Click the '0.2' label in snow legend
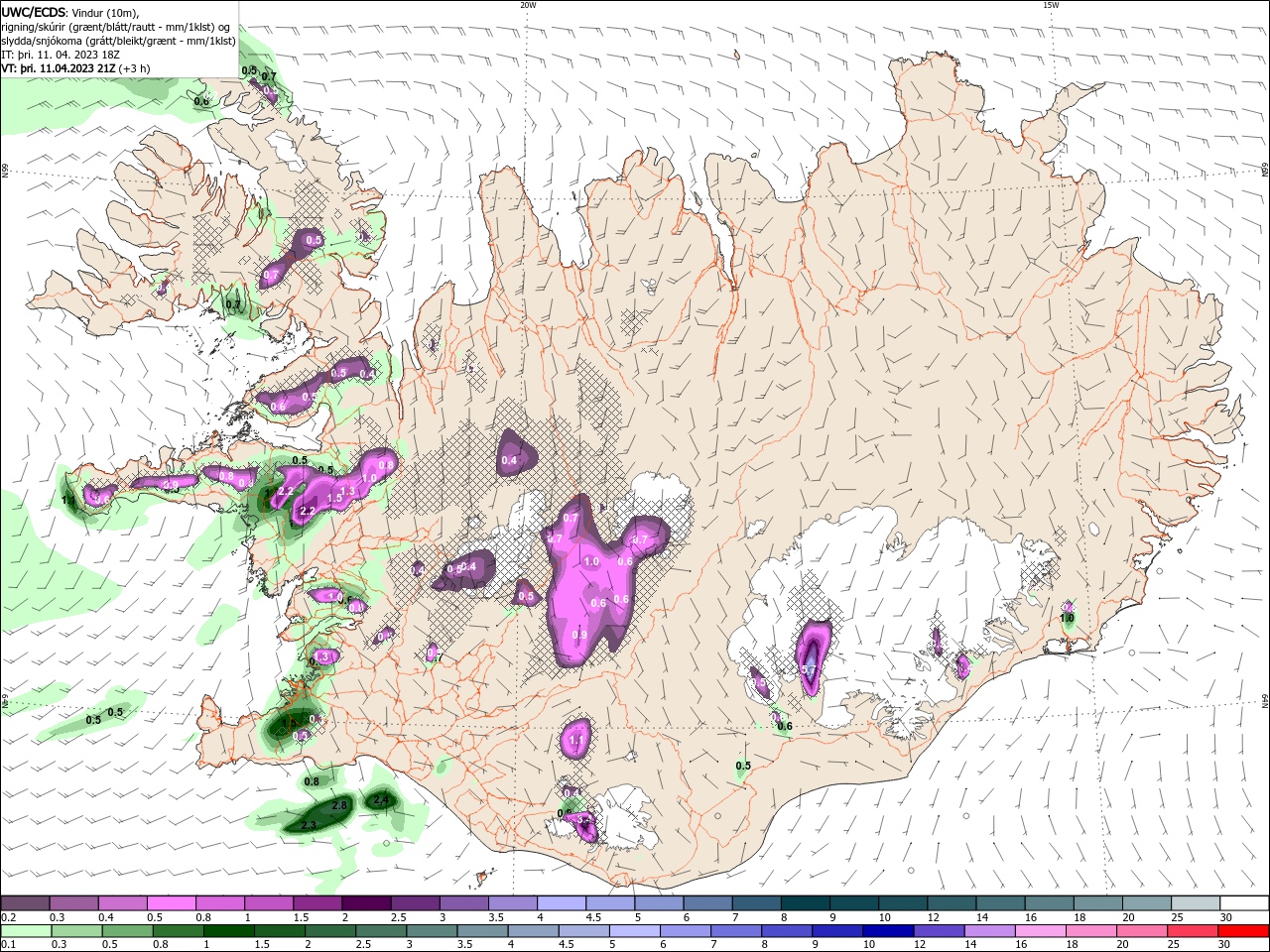Screen dimensions: 1270x952 point(8,917)
